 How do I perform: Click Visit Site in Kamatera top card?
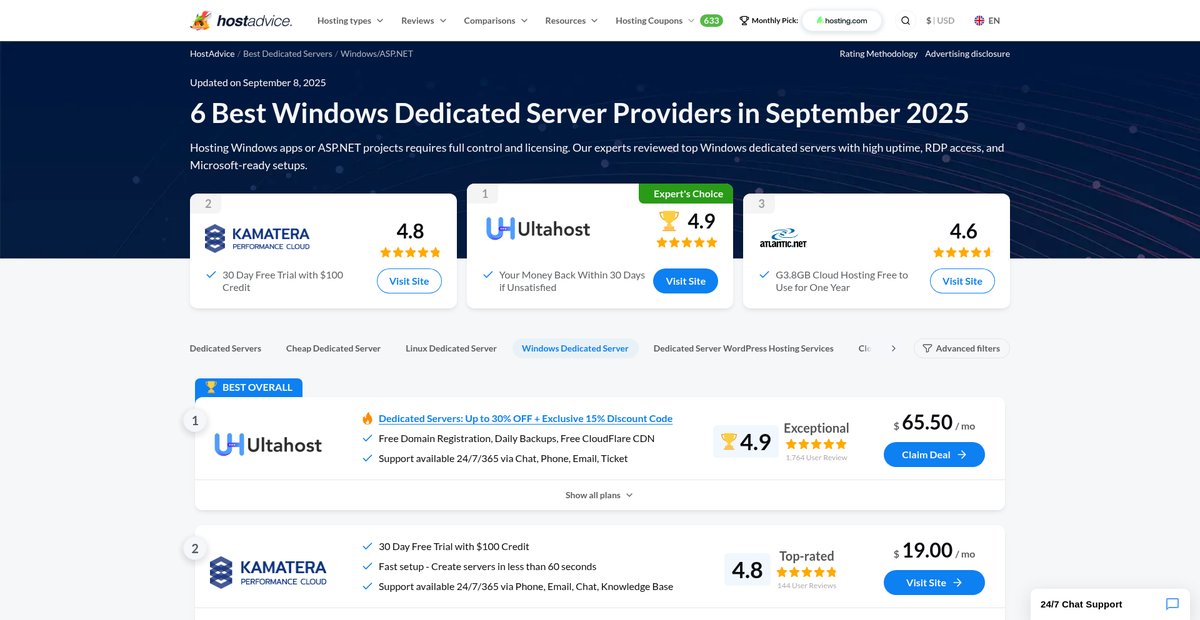(x=409, y=281)
